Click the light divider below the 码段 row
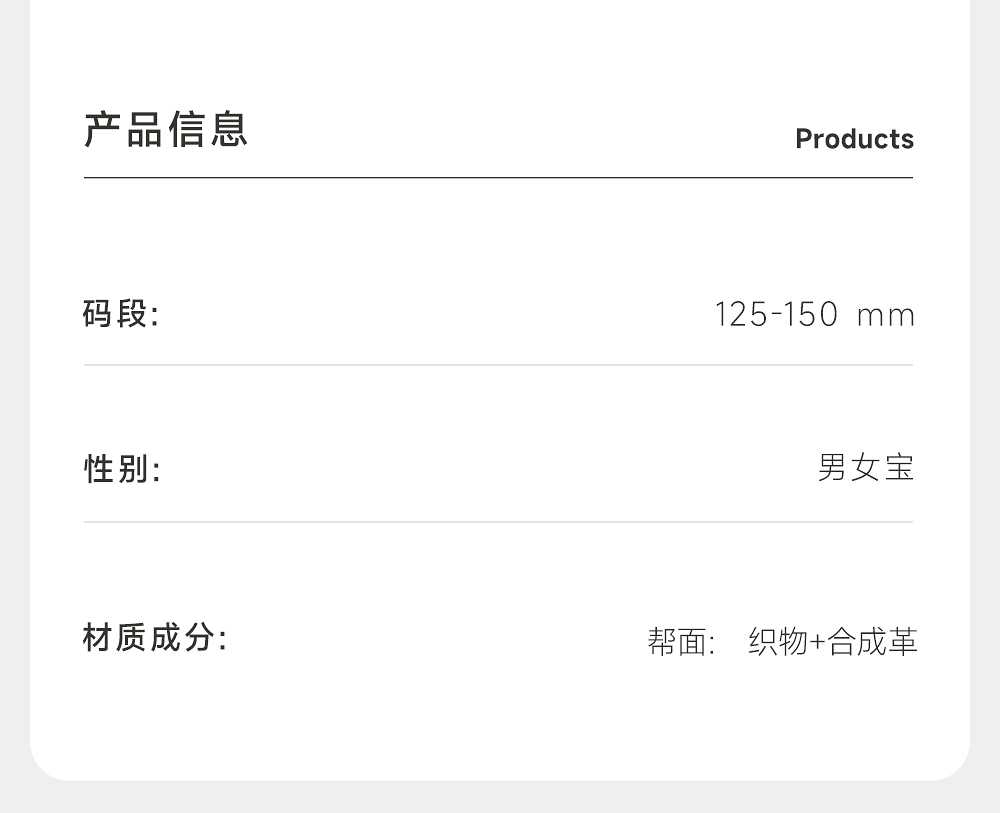This screenshot has height=813, width=1000. [x=498, y=365]
